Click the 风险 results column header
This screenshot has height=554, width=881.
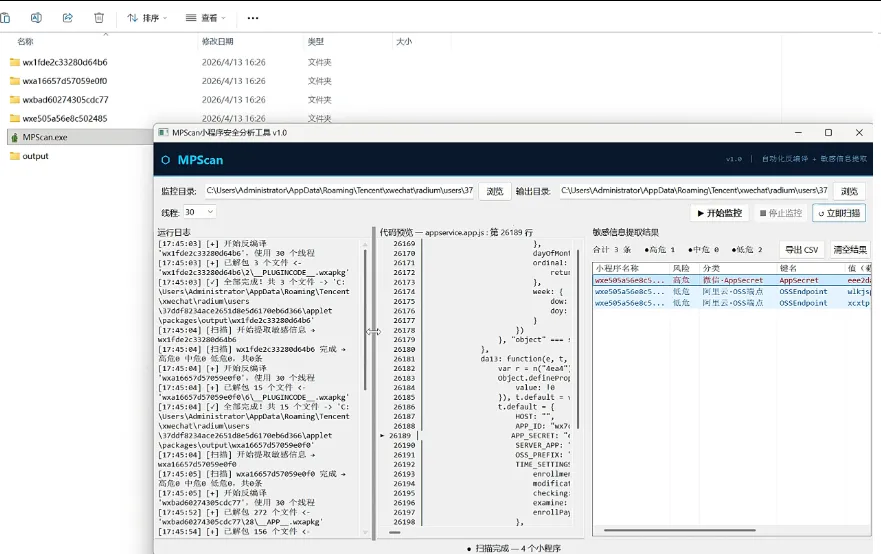point(681,268)
